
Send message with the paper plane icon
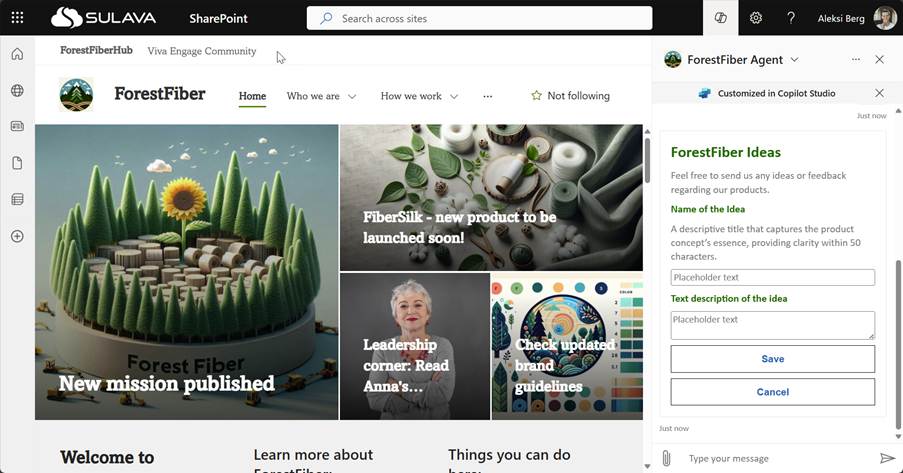pyautogui.click(x=887, y=458)
